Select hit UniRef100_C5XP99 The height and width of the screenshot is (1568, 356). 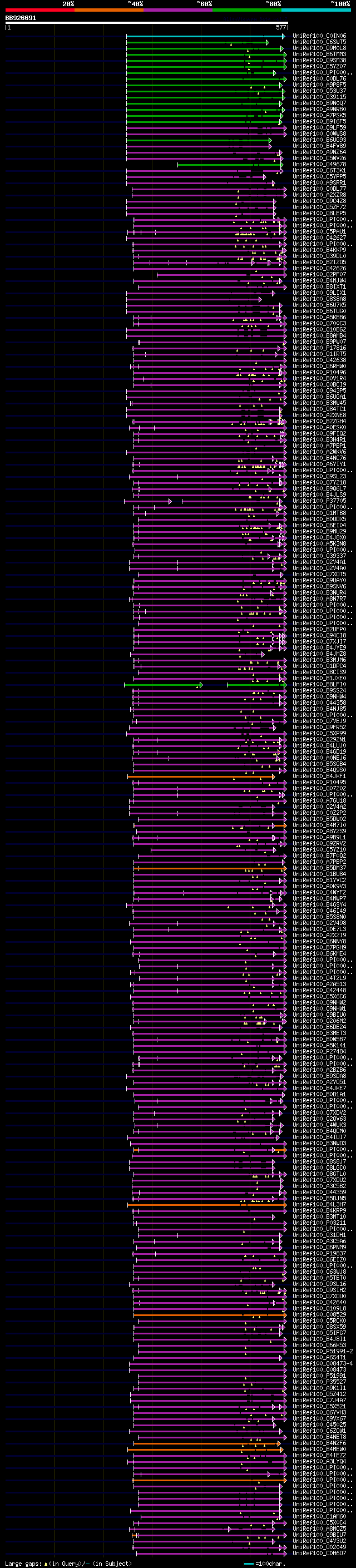319,733
